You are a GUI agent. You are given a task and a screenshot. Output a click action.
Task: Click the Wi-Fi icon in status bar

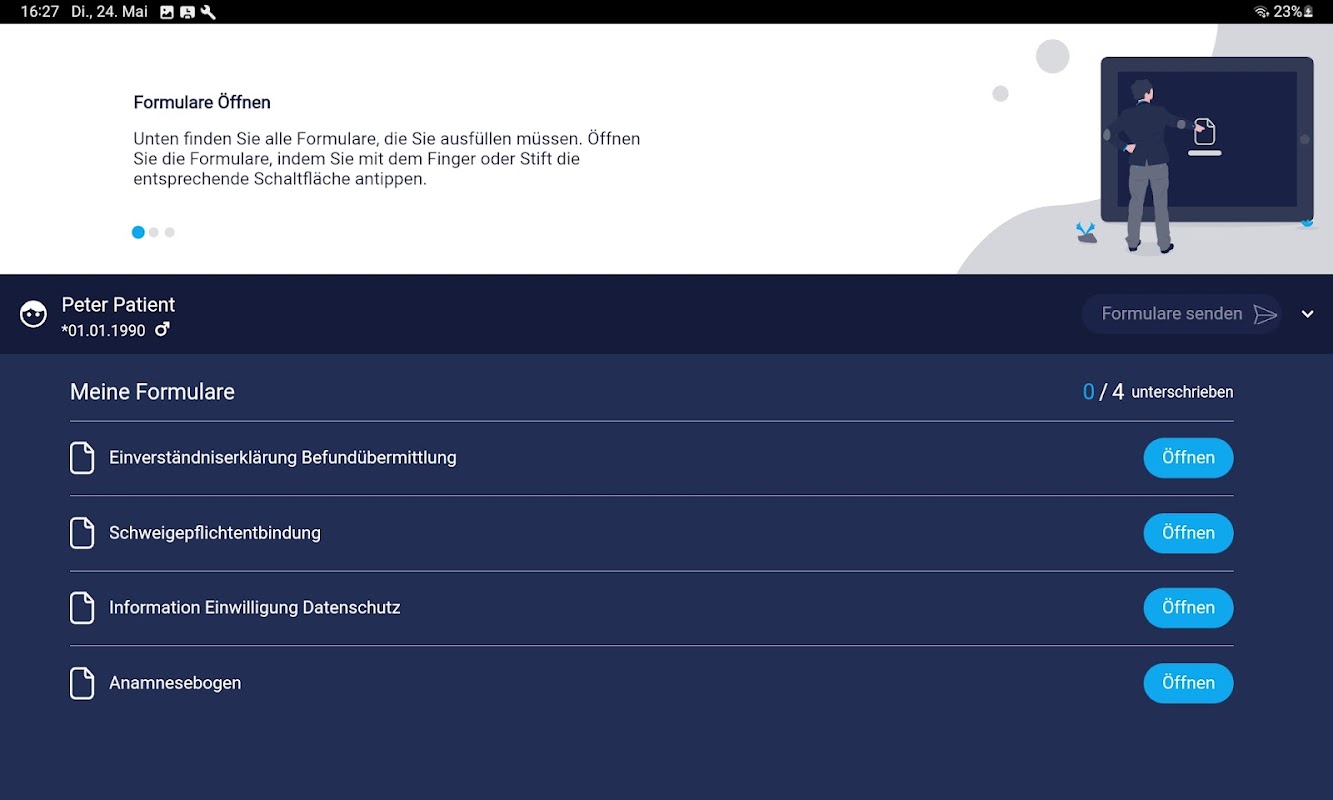coord(1262,12)
